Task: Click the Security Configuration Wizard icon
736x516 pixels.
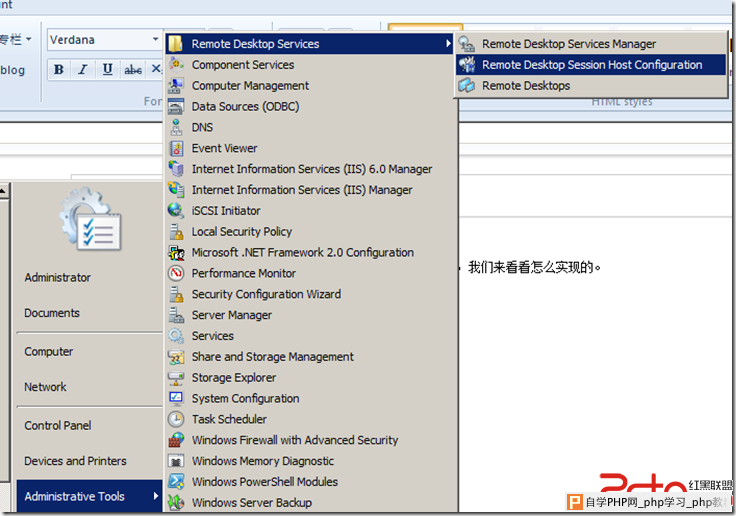Action: pos(176,294)
